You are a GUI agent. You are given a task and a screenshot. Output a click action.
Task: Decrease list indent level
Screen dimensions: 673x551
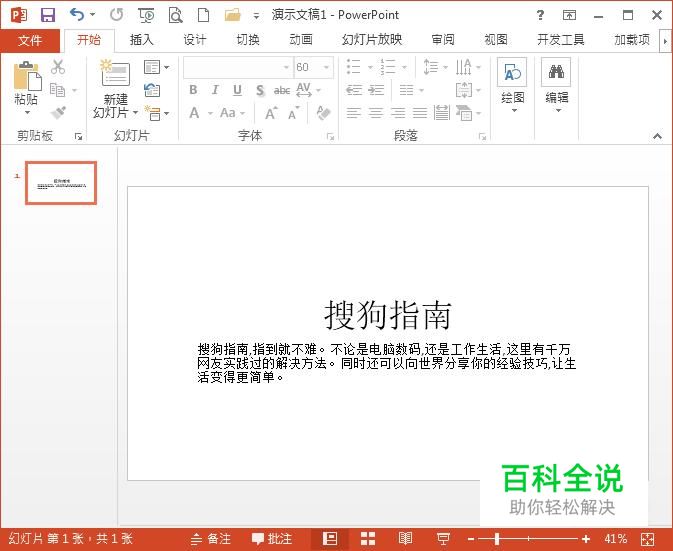(354, 90)
